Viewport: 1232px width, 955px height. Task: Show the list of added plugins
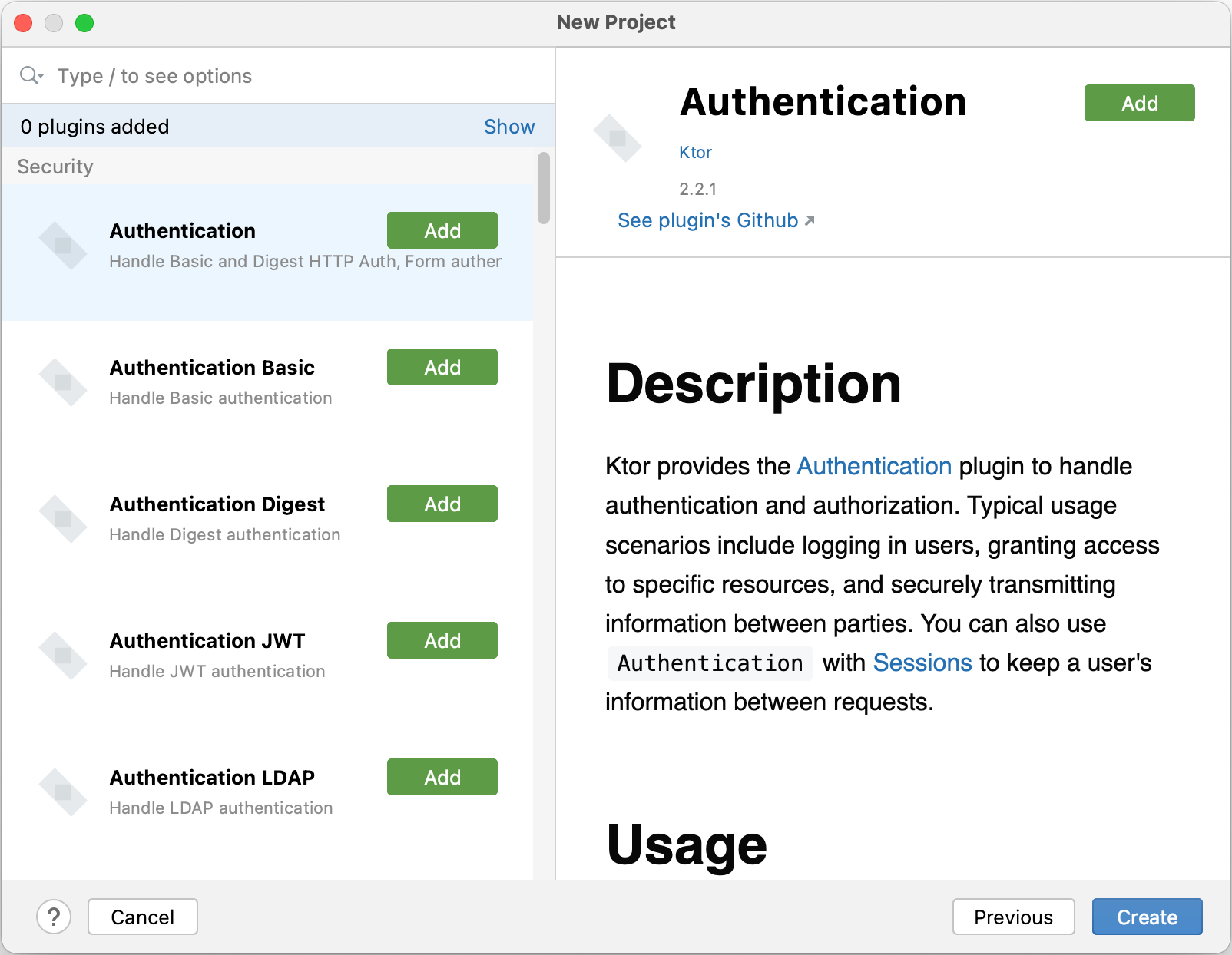(508, 127)
